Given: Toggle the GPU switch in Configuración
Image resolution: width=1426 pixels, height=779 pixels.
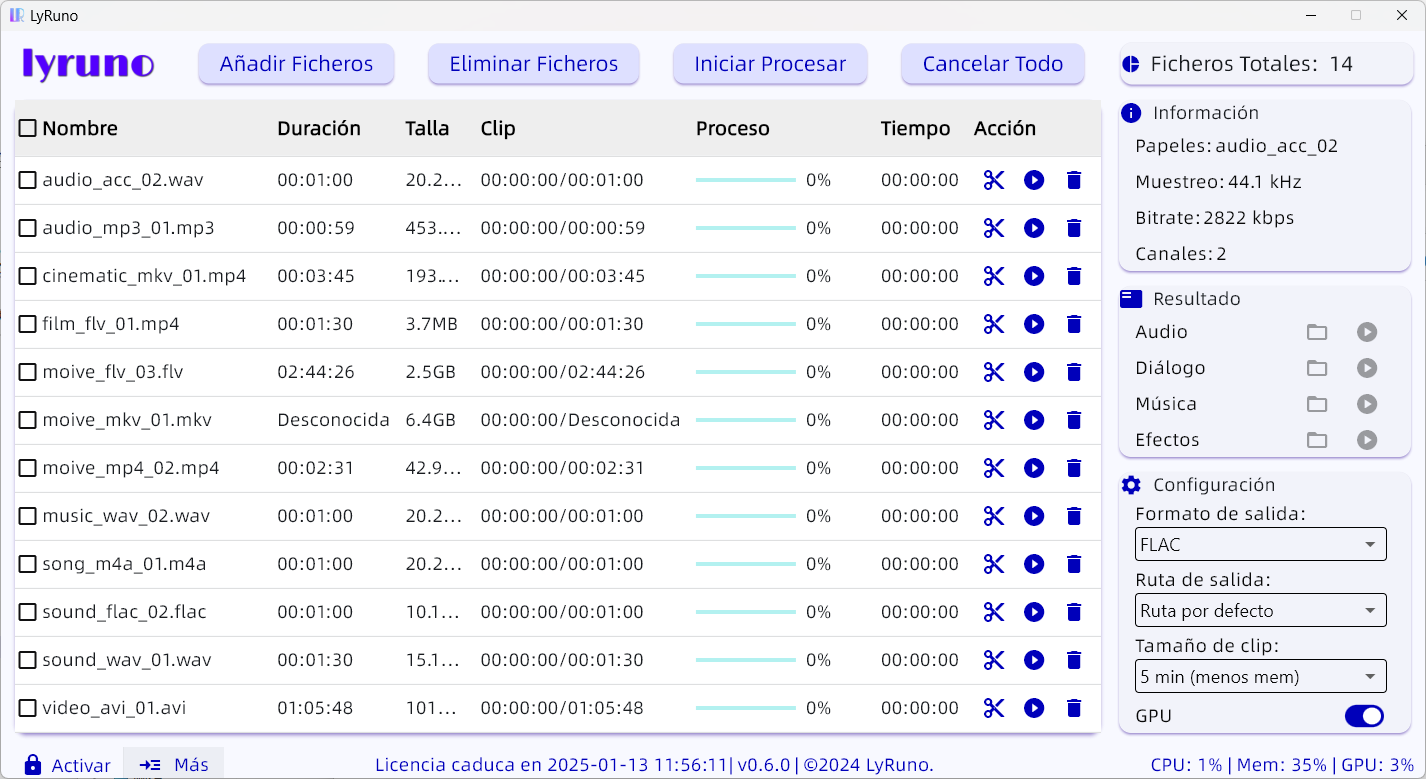Looking at the screenshot, I should pyautogui.click(x=1364, y=716).
